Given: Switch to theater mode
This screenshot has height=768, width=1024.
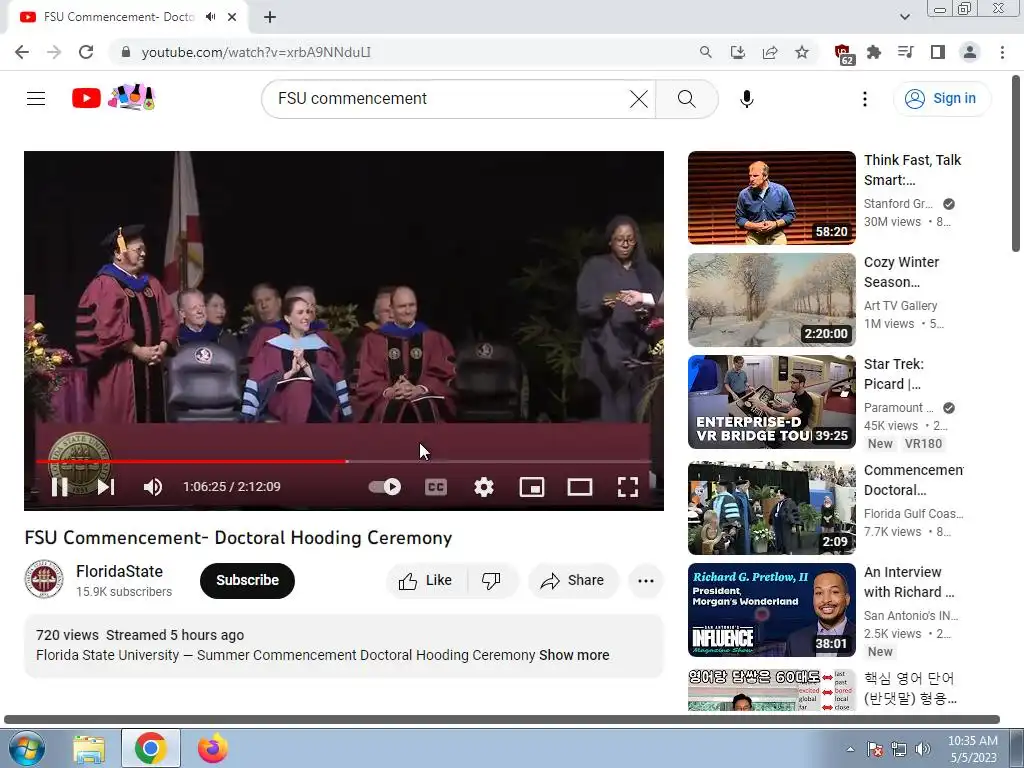Looking at the screenshot, I should click(580, 487).
